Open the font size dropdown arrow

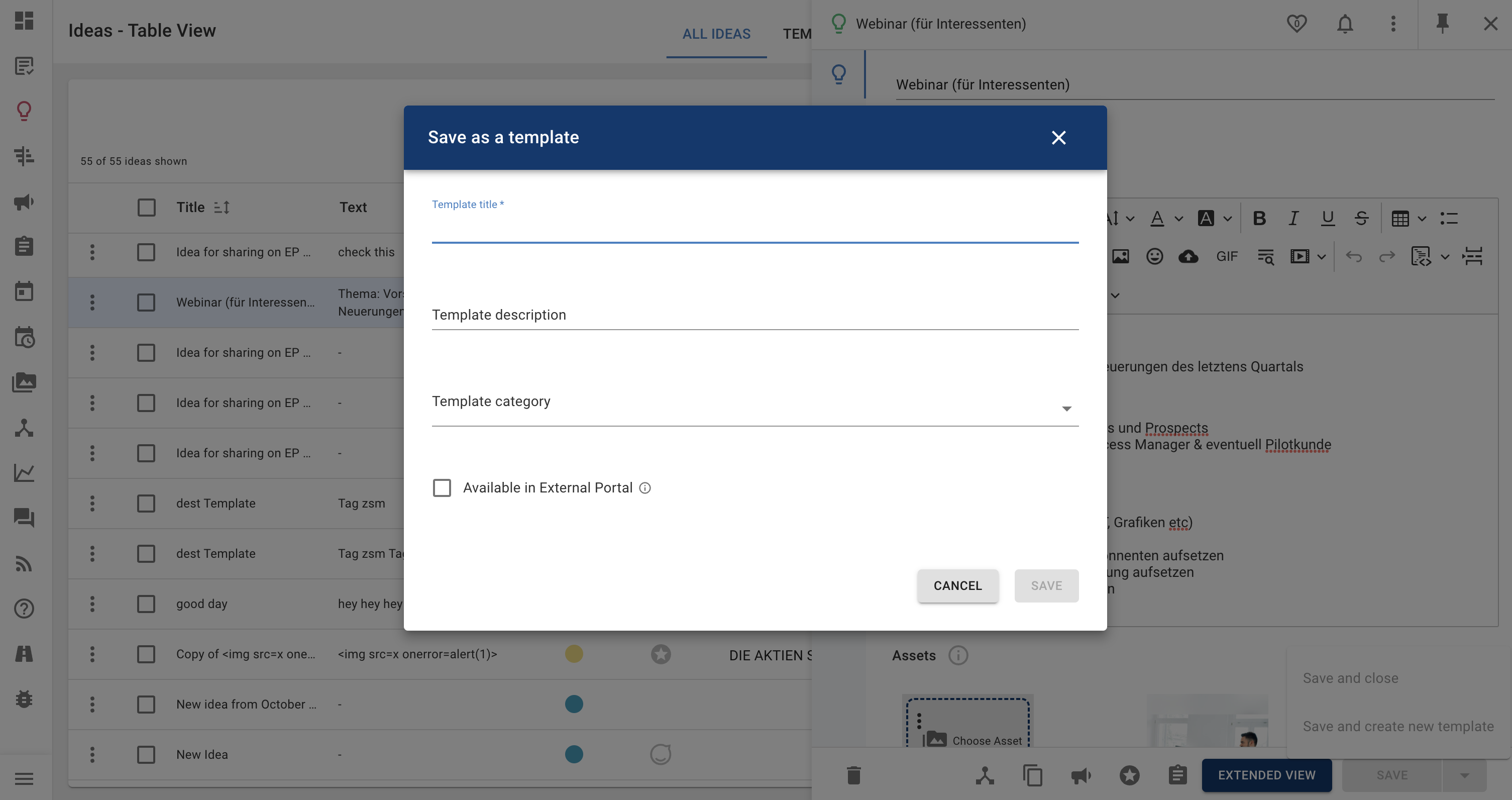(x=1130, y=219)
